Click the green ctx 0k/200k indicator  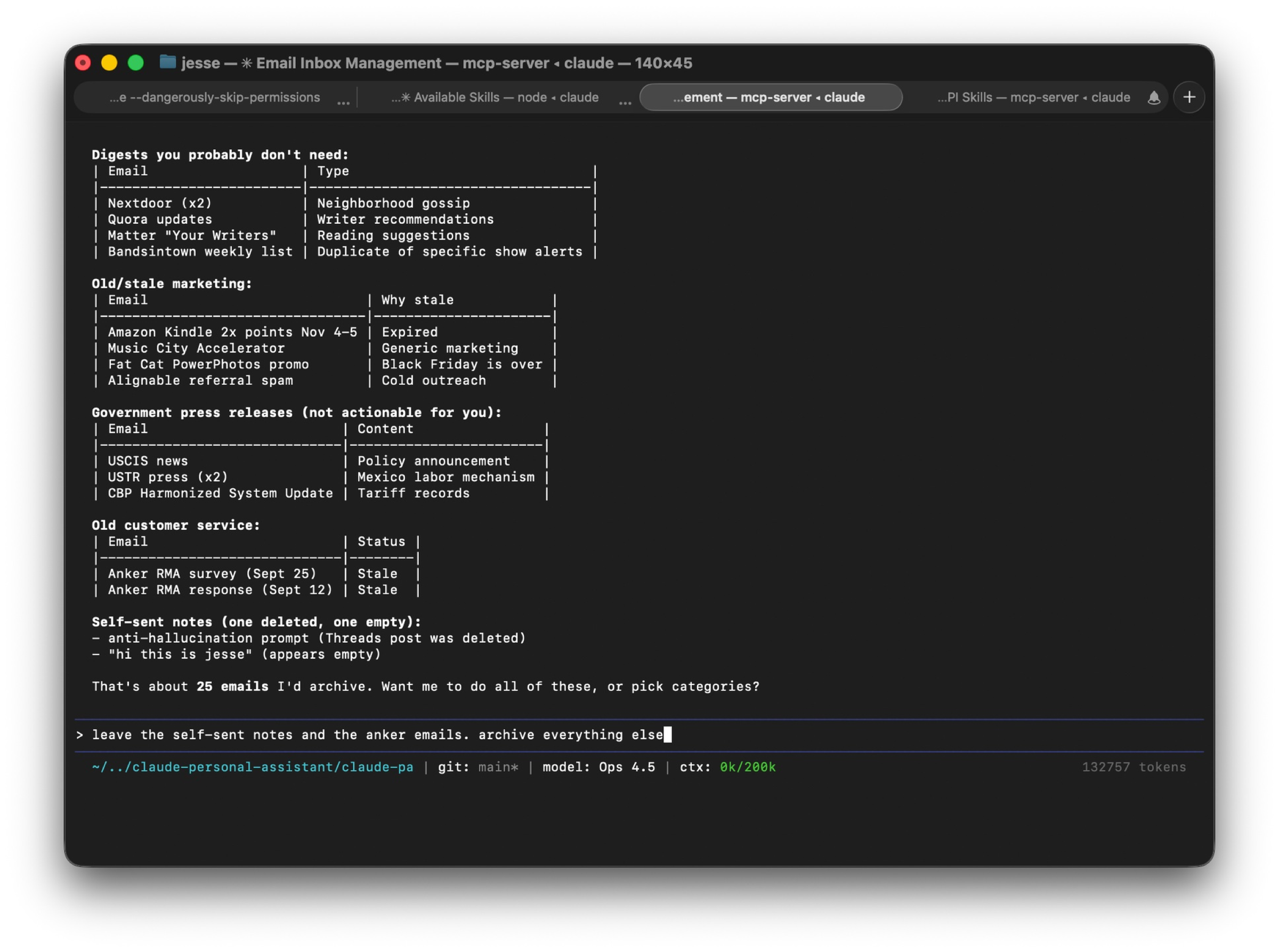point(747,767)
